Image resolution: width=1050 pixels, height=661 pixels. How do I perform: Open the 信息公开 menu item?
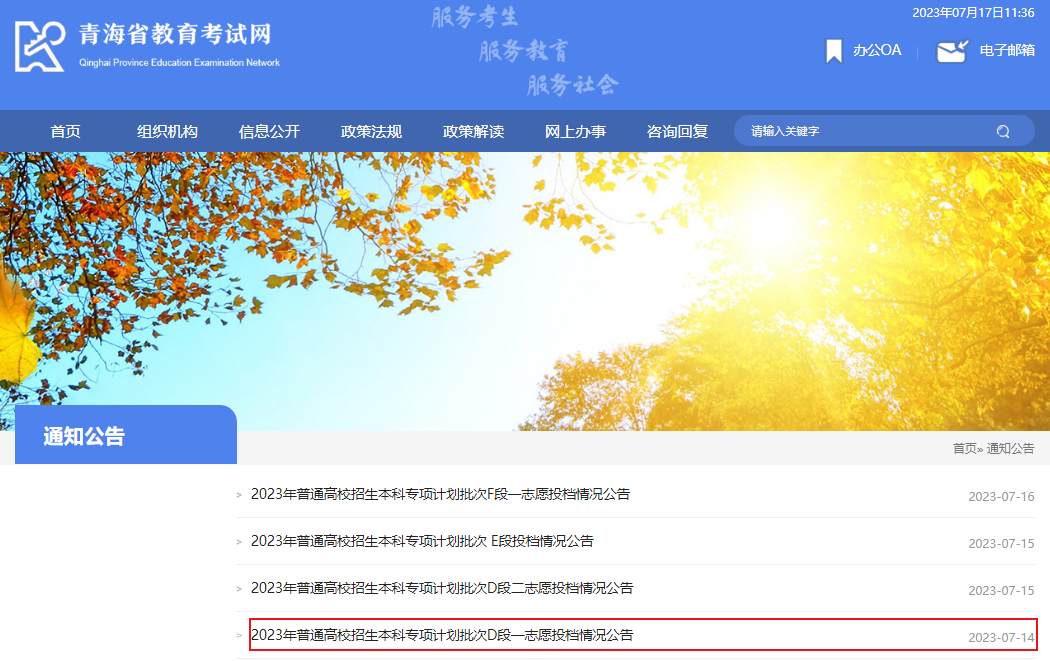click(x=269, y=131)
